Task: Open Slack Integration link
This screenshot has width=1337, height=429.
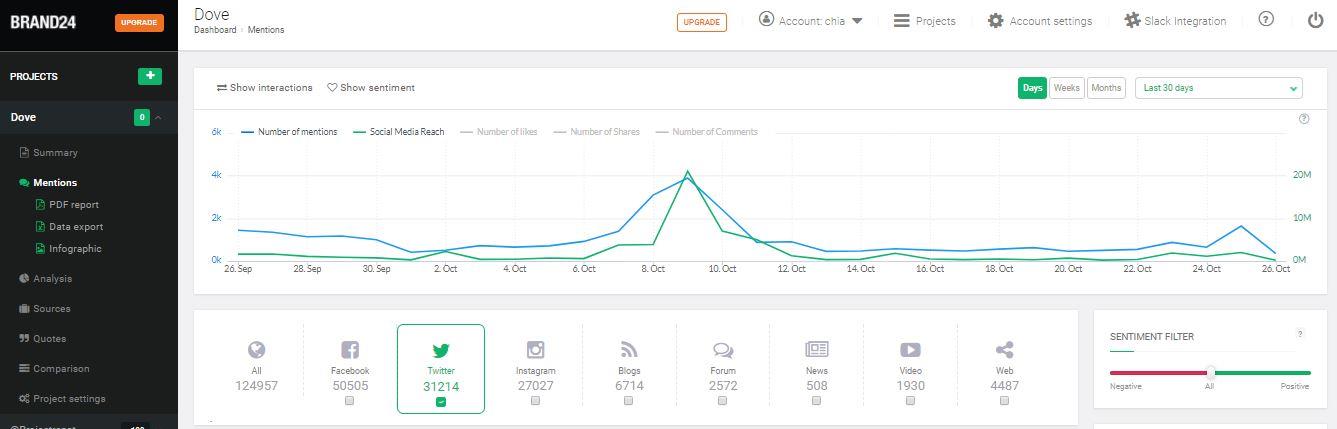Action: pos(1185,21)
